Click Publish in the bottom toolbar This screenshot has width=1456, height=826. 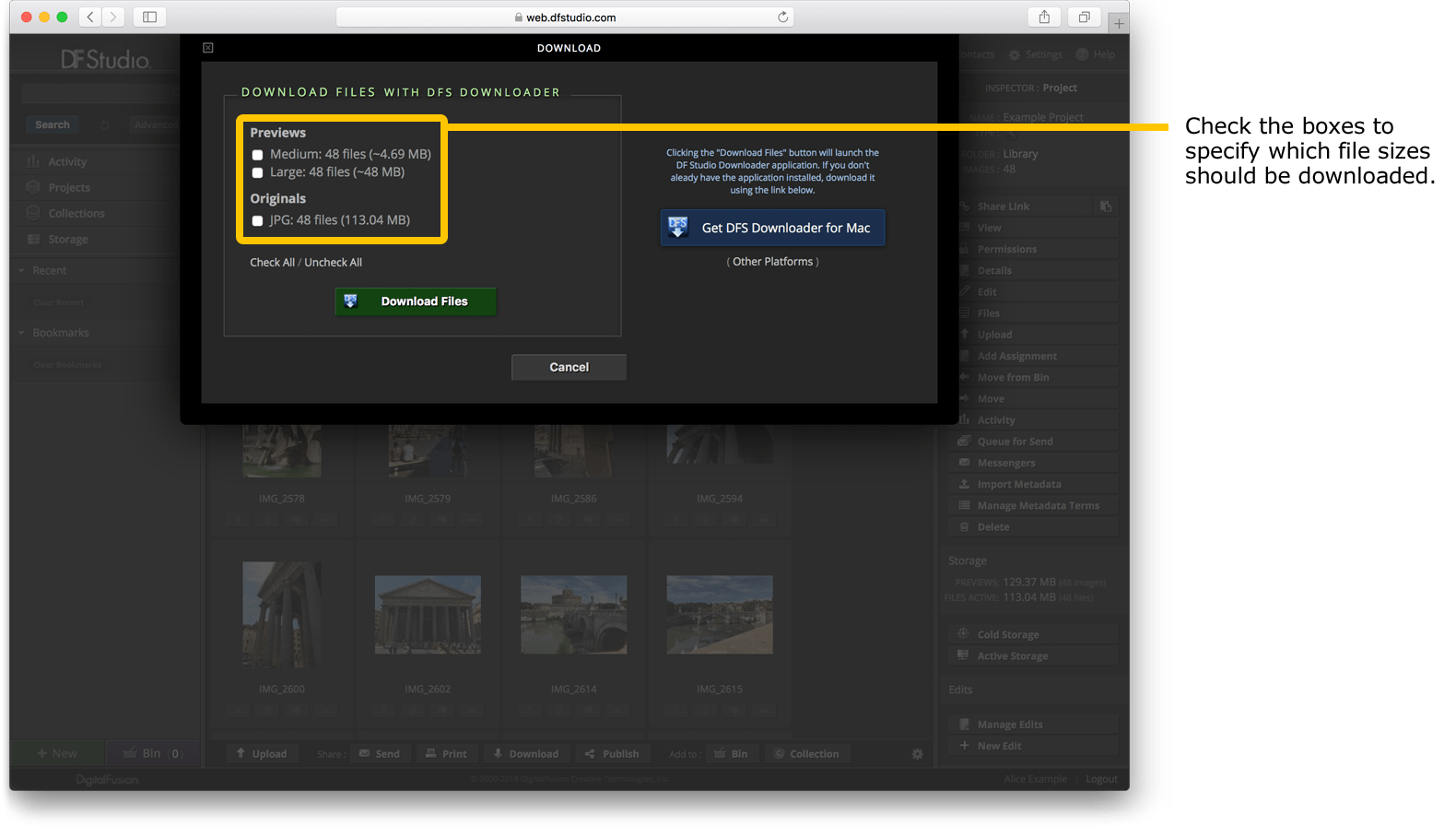612,753
